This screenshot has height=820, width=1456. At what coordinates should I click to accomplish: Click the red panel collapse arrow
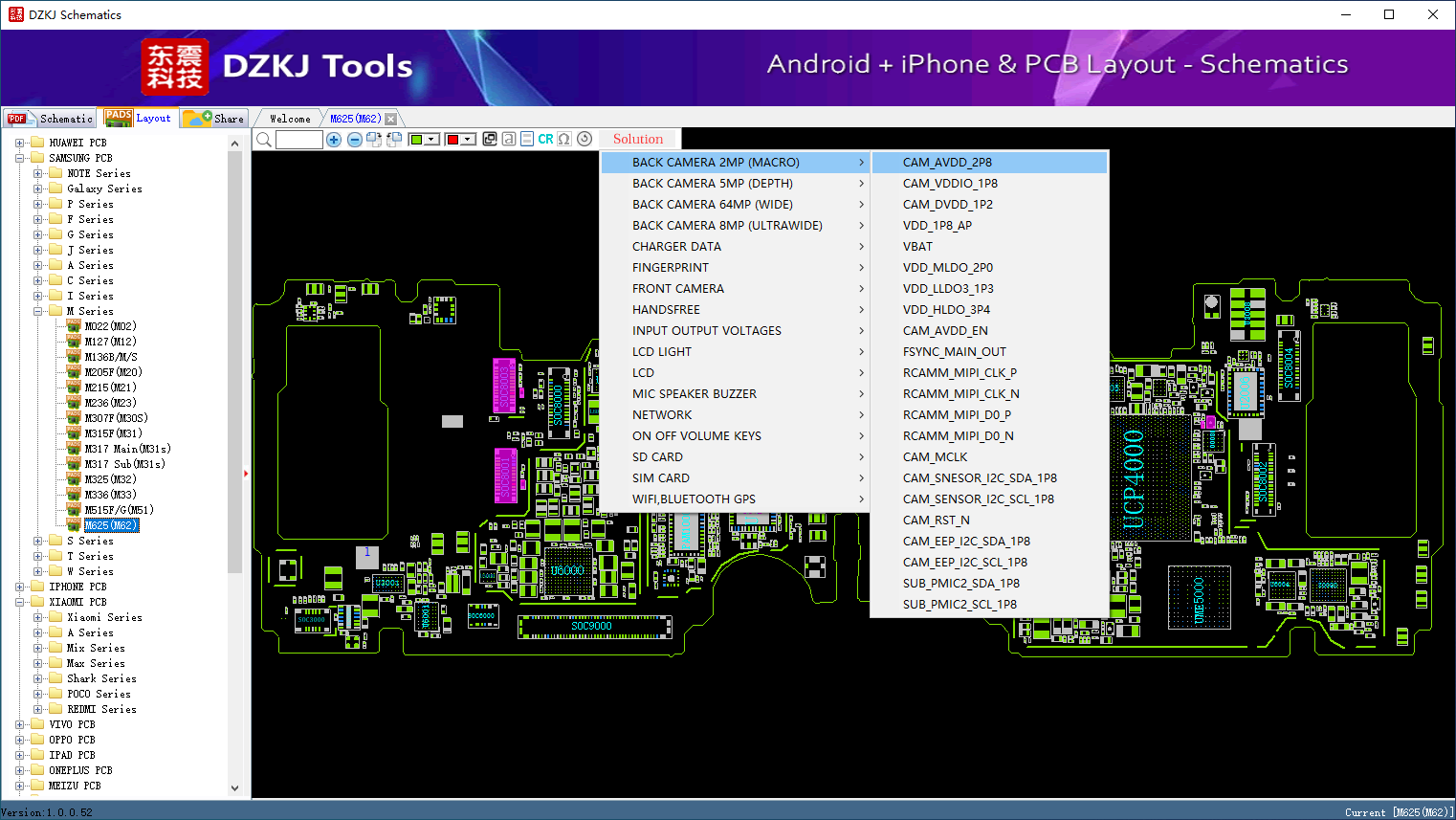[x=246, y=474]
